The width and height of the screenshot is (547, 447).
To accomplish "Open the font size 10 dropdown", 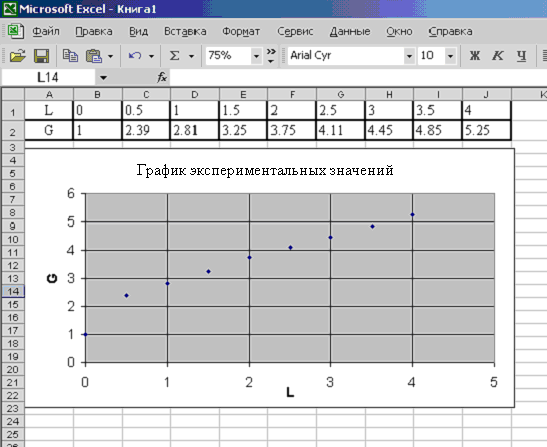I will point(450,56).
